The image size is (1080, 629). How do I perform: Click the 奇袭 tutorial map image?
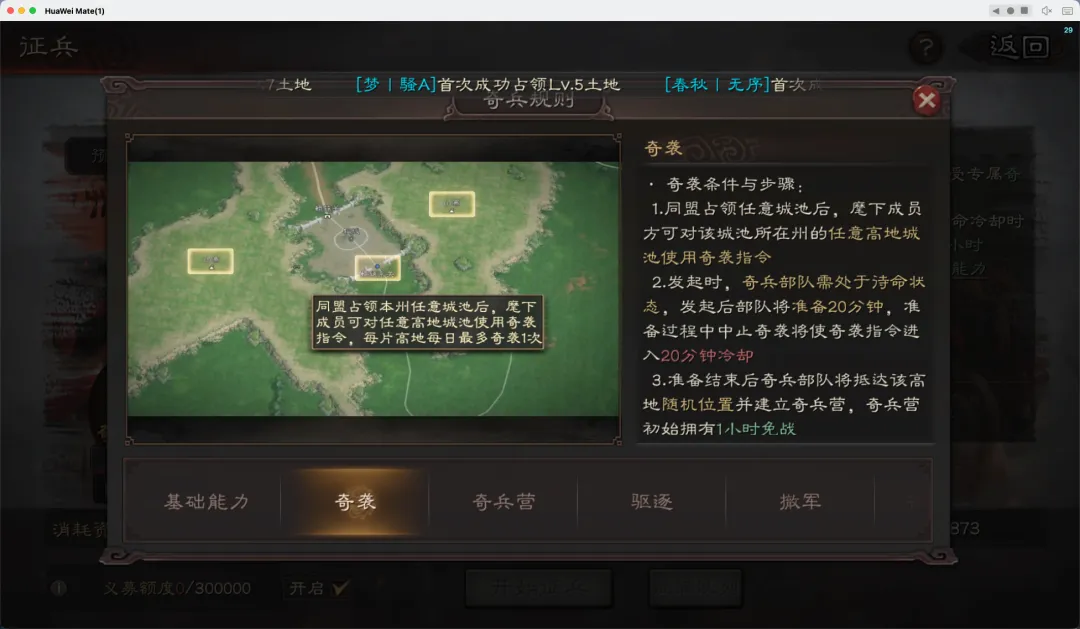[x=373, y=289]
